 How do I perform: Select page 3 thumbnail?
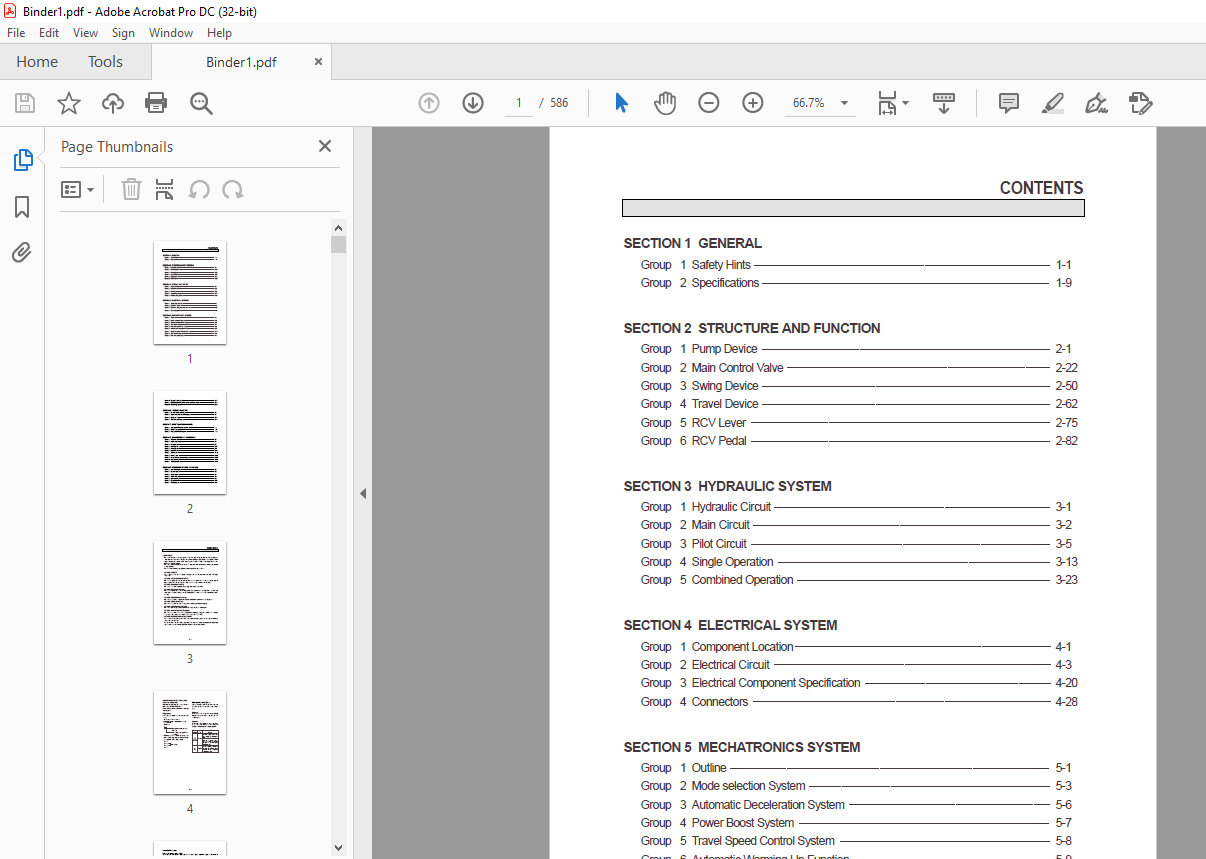(x=190, y=592)
